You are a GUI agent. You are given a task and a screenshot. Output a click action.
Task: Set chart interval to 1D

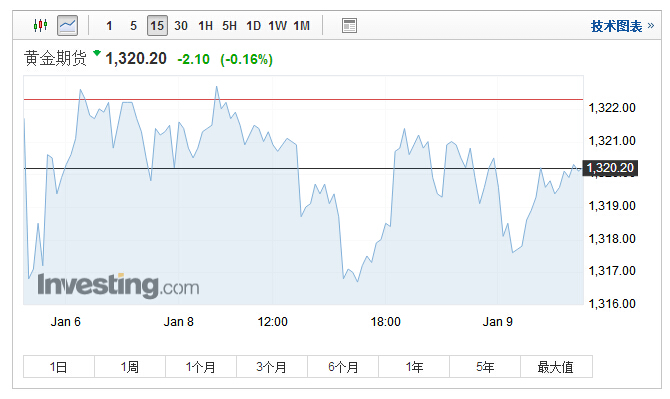pos(253,26)
